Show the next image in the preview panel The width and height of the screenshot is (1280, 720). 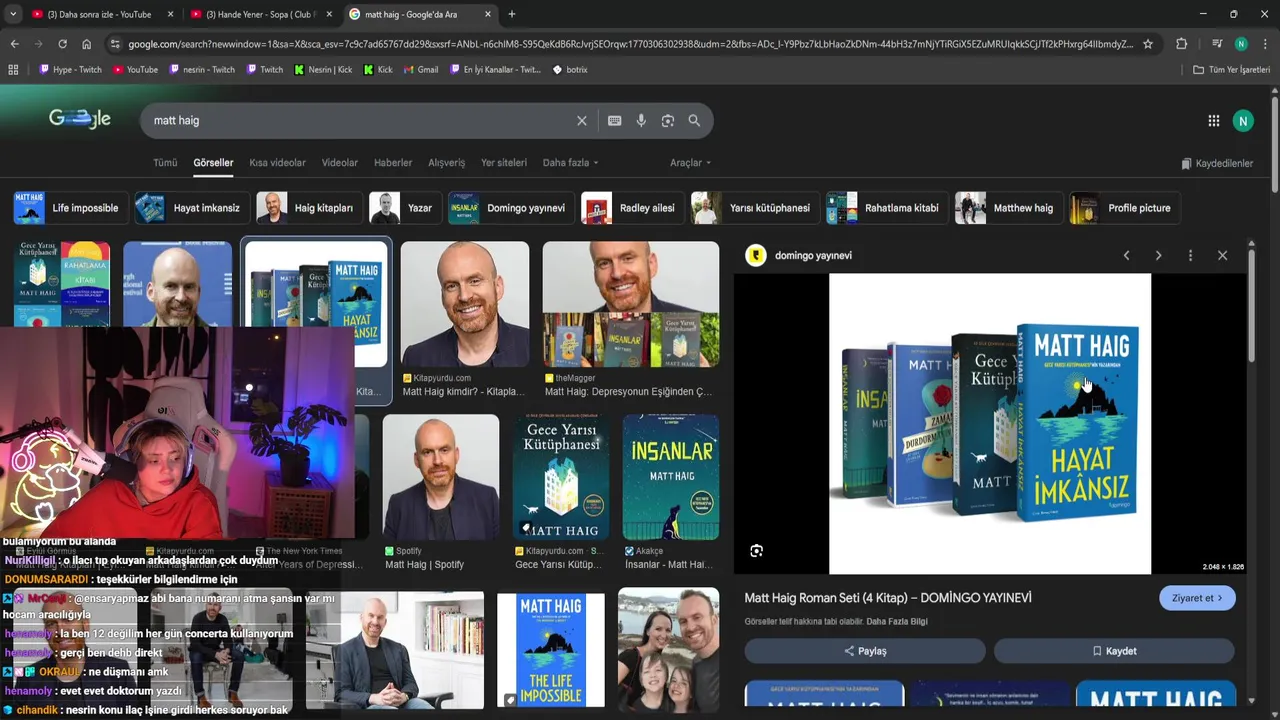[1158, 256]
